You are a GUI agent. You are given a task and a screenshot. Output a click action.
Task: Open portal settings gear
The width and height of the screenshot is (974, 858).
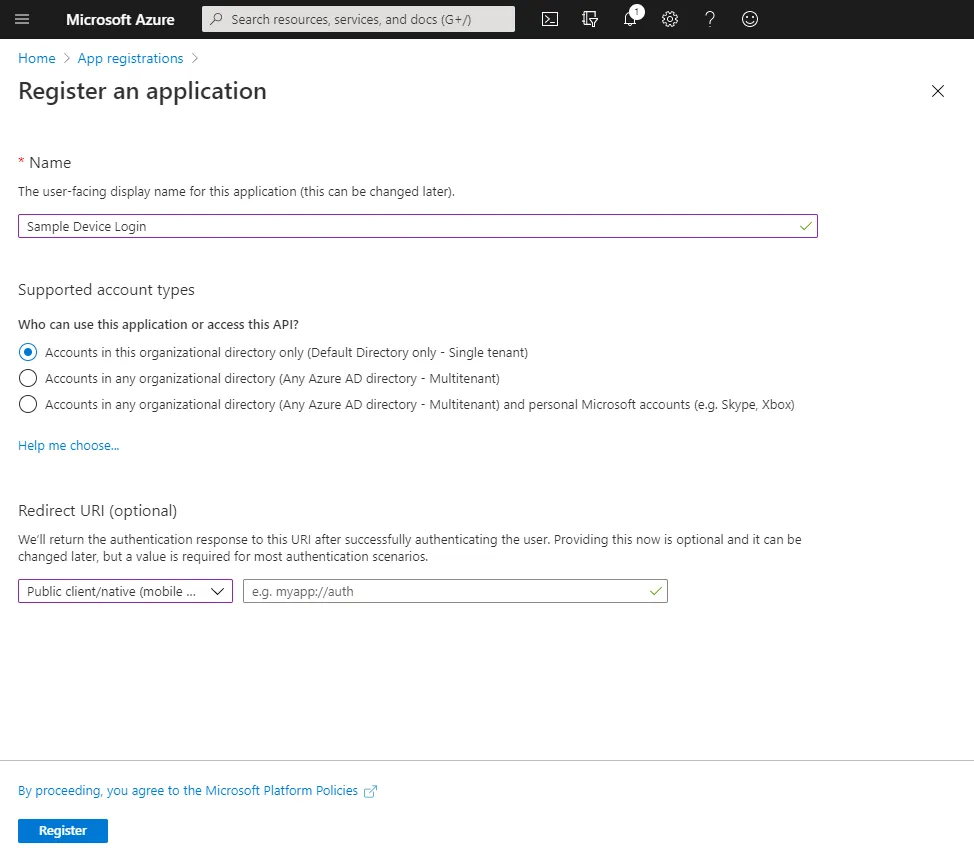pos(670,19)
